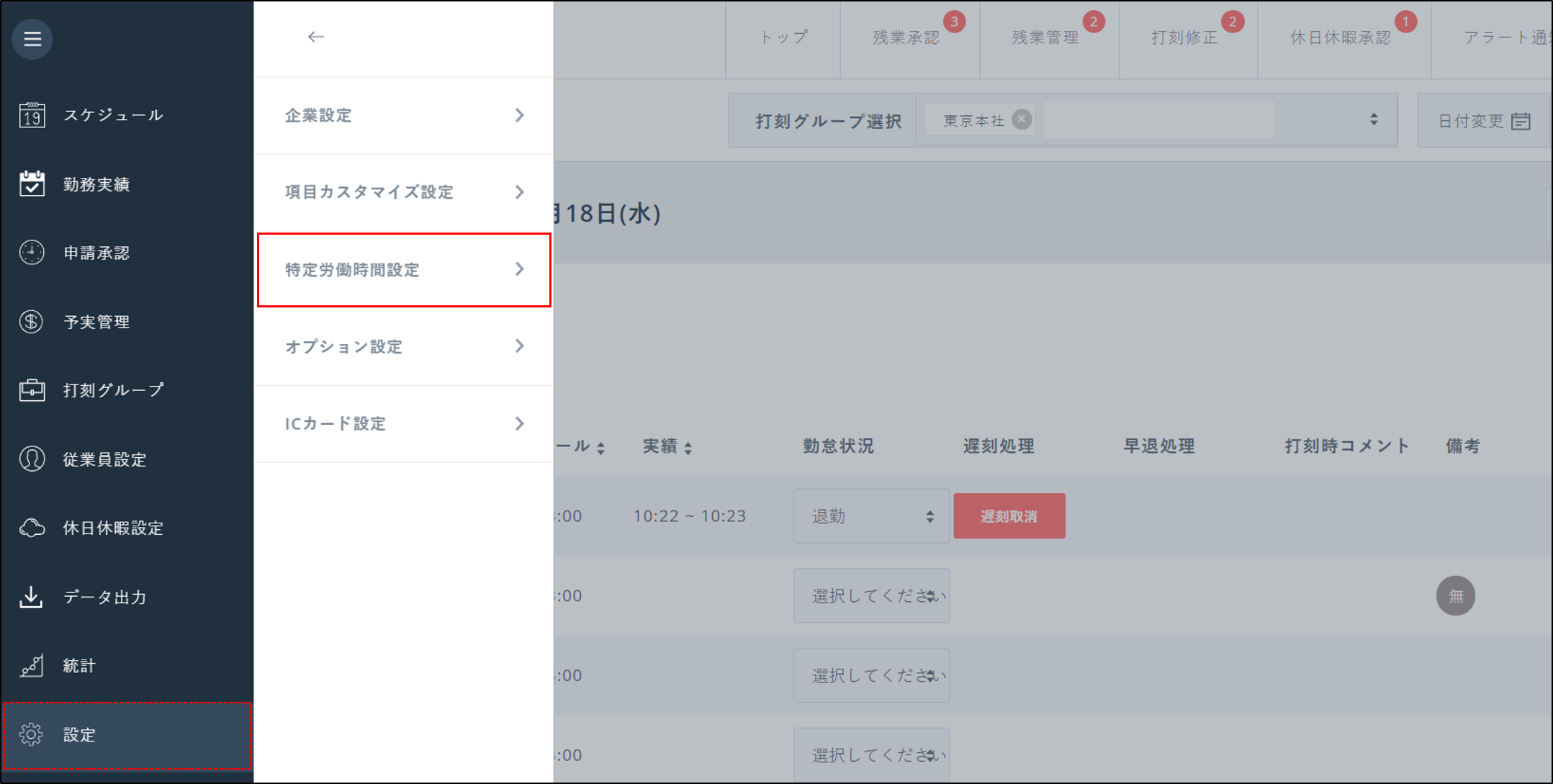Click the hamburger menu icon

[x=32, y=39]
